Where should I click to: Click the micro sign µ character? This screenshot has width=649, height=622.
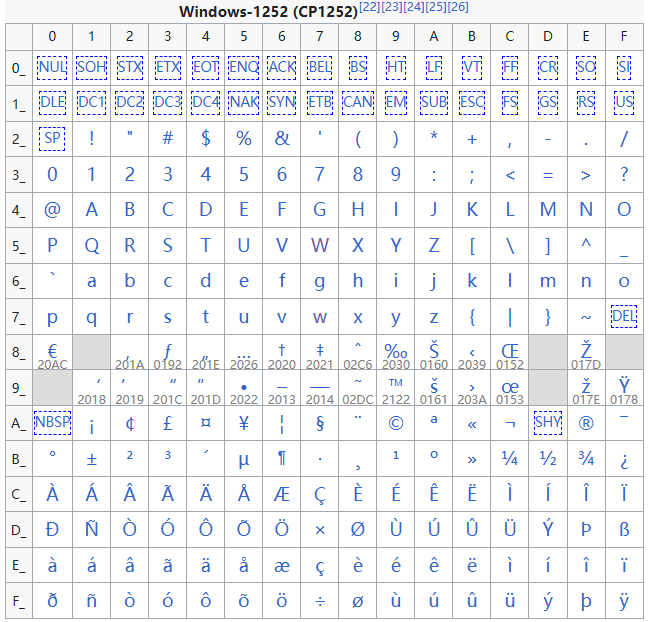coord(244,460)
